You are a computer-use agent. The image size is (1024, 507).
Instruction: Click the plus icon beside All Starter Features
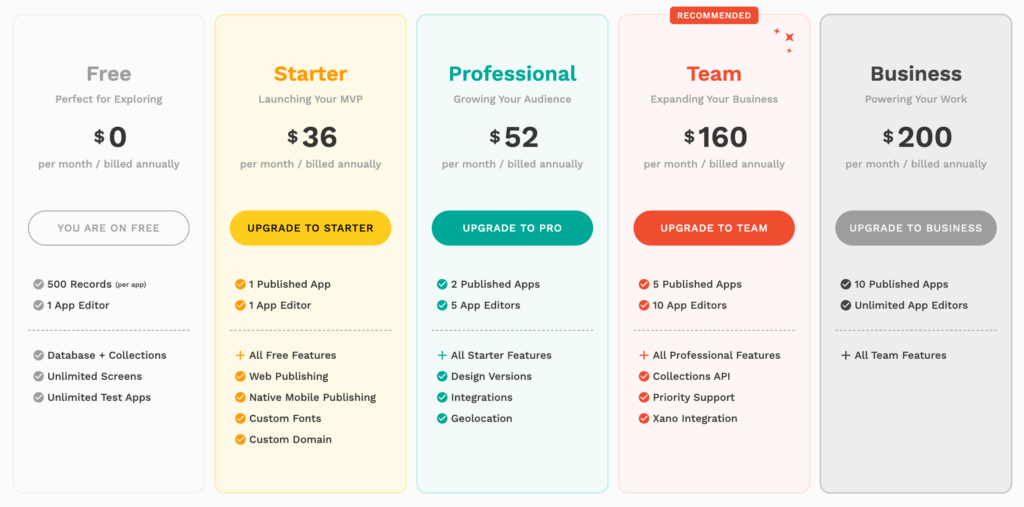(442, 355)
